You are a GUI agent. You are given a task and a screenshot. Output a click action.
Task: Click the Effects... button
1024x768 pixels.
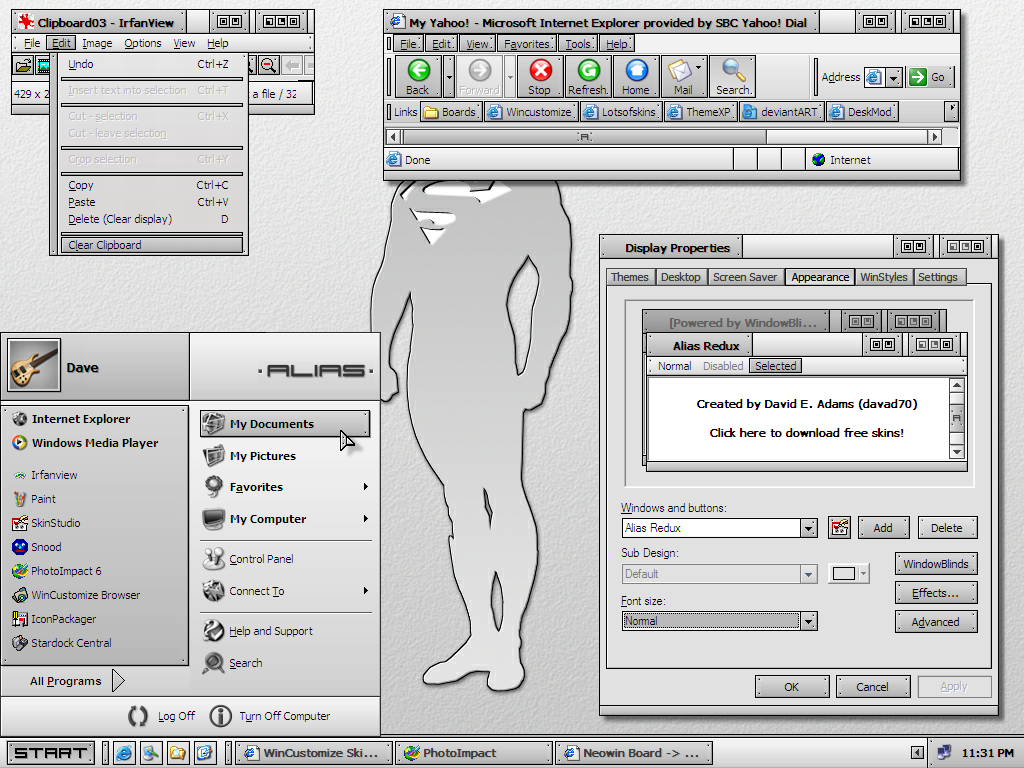(x=935, y=593)
